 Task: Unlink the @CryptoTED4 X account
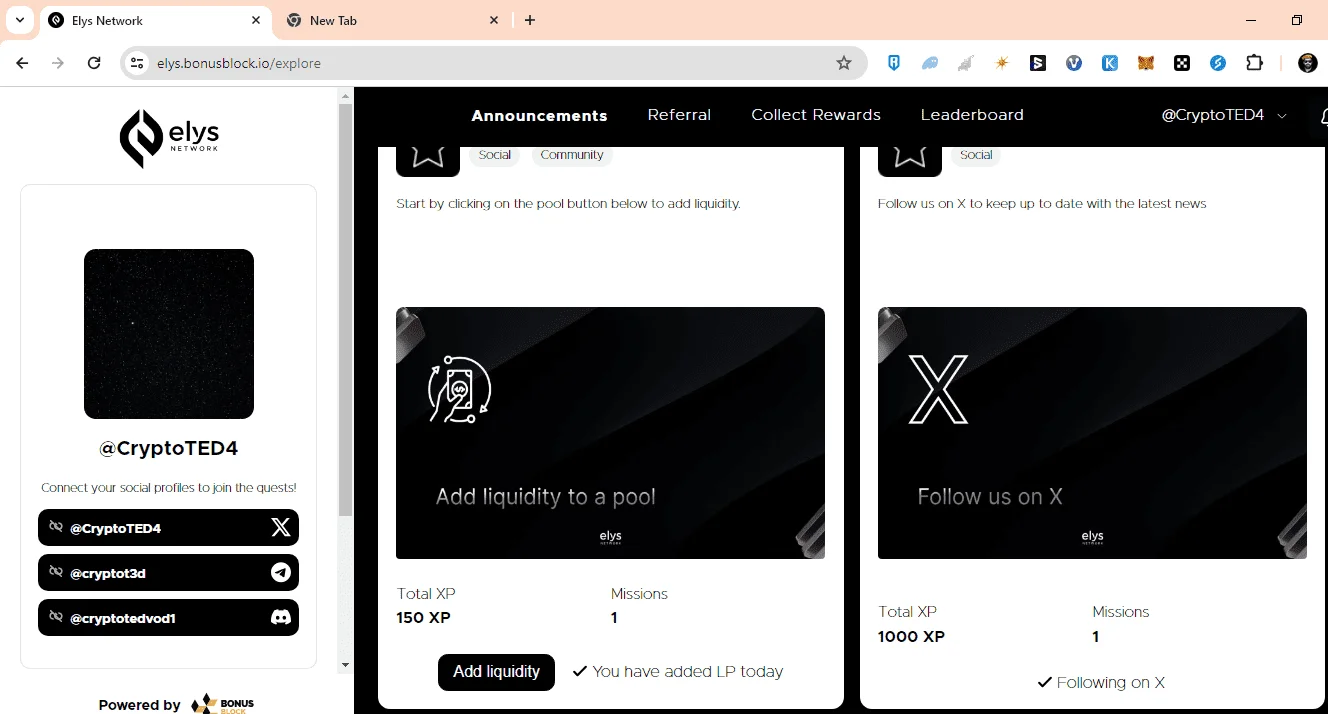point(56,527)
